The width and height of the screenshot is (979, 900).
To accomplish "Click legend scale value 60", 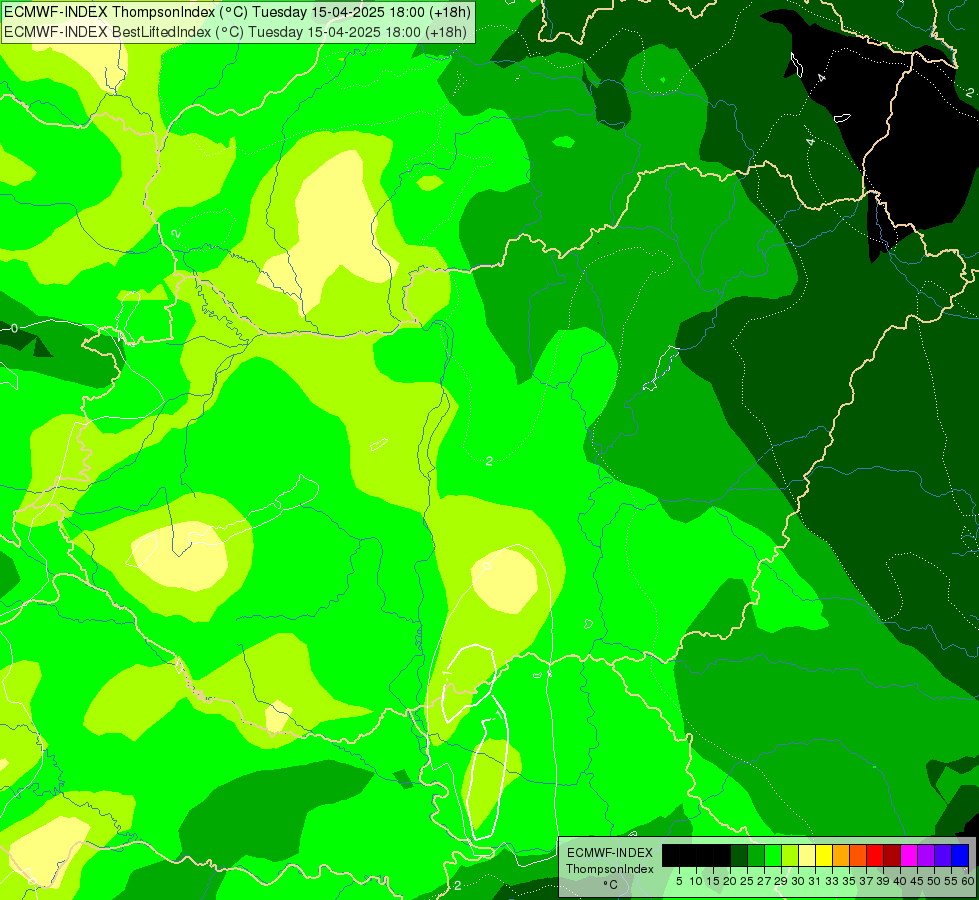I will pyautogui.click(x=968, y=881).
